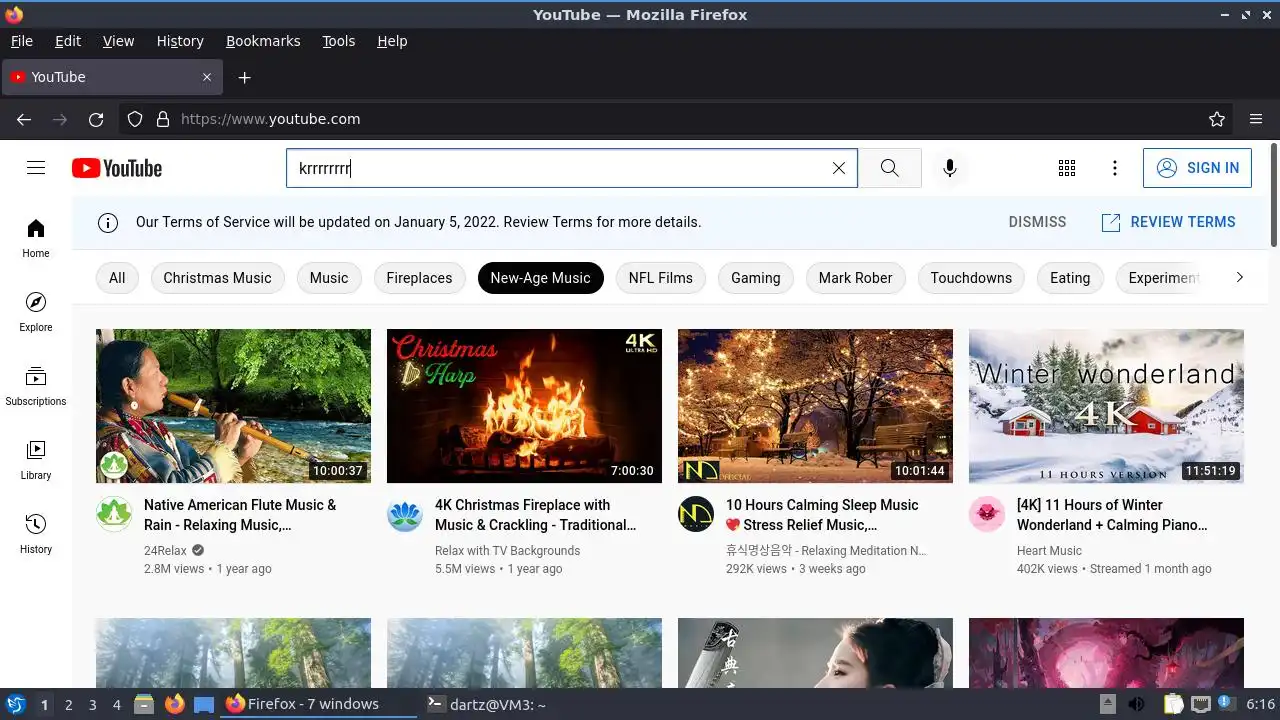Select the All filter chip
Image resolution: width=1280 pixels, height=720 pixels.
[117, 278]
